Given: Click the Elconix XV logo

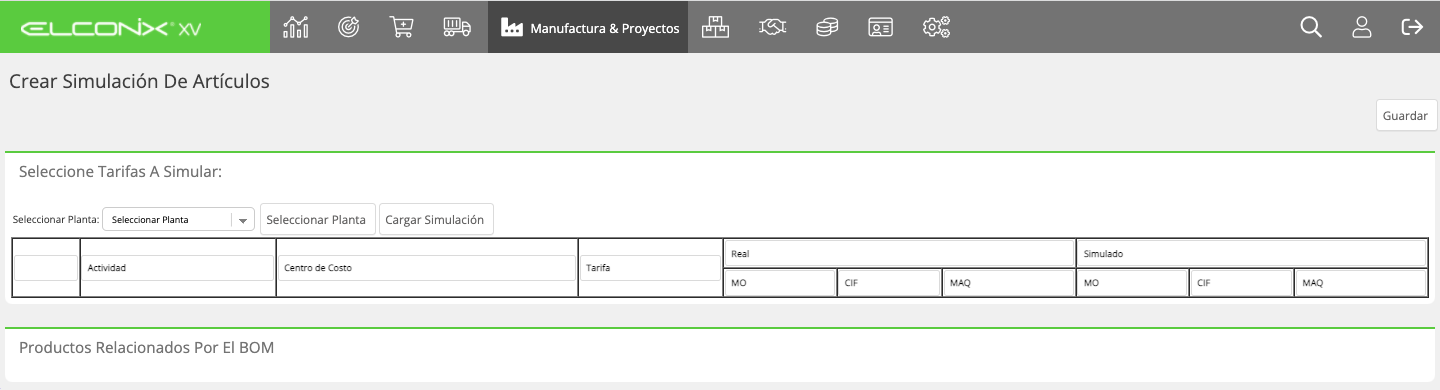Looking at the screenshot, I should [110, 28].
